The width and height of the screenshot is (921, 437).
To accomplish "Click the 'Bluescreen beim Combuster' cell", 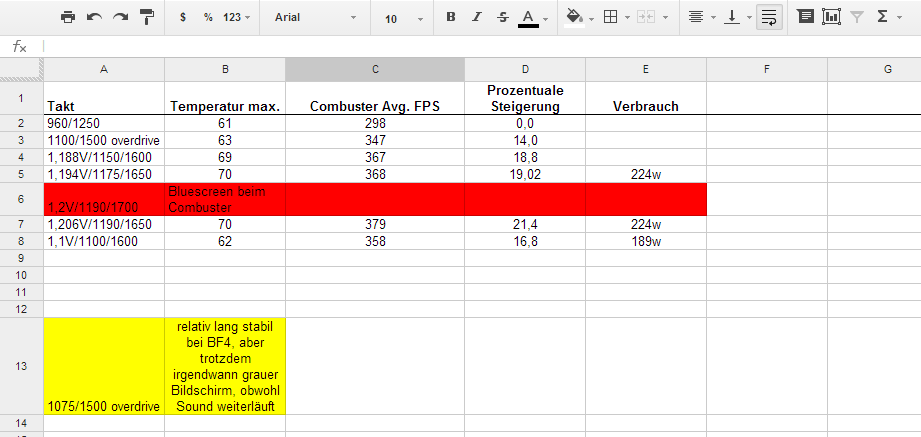I will 225,199.
